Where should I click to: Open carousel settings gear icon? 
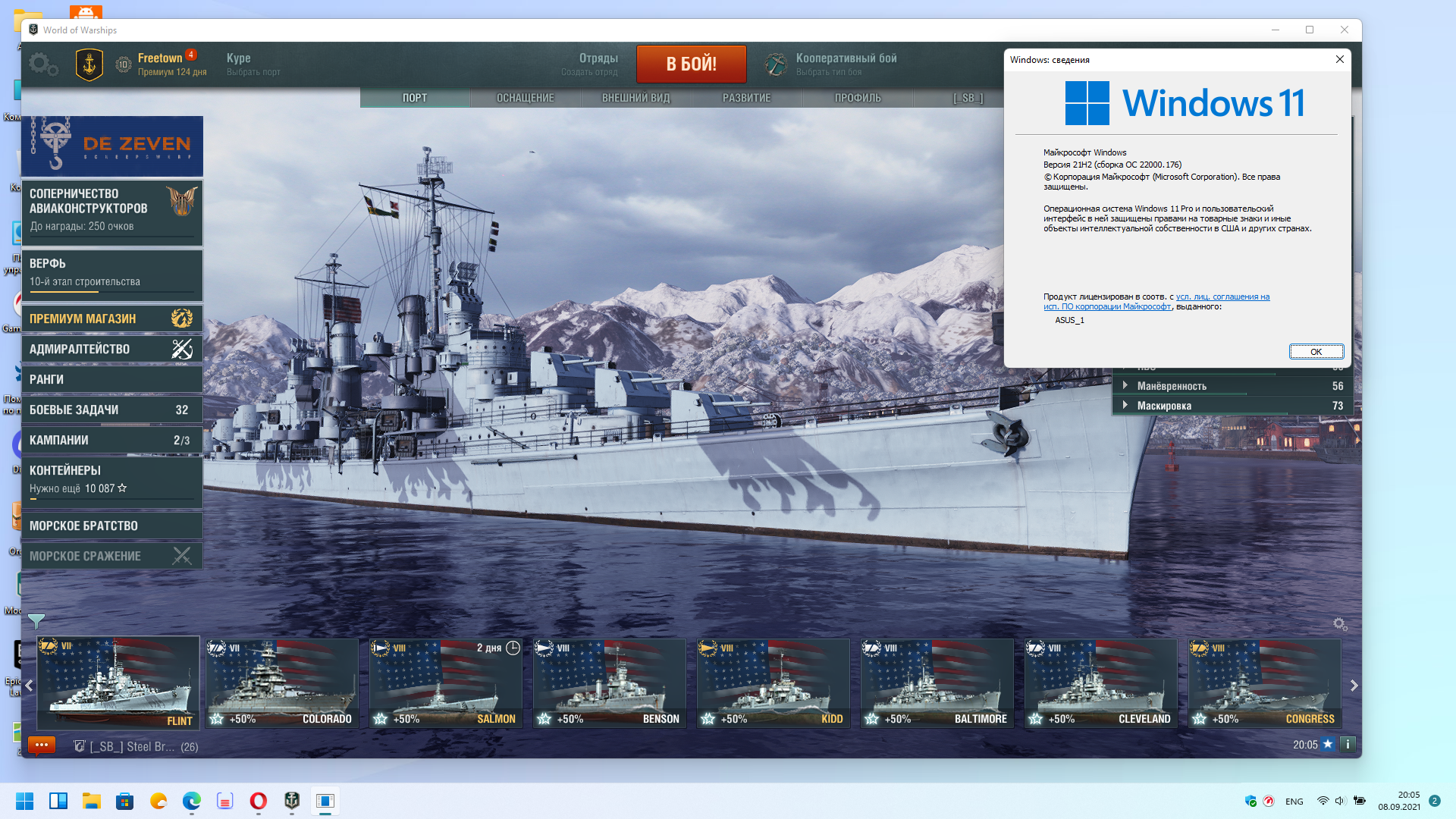click(x=1340, y=624)
